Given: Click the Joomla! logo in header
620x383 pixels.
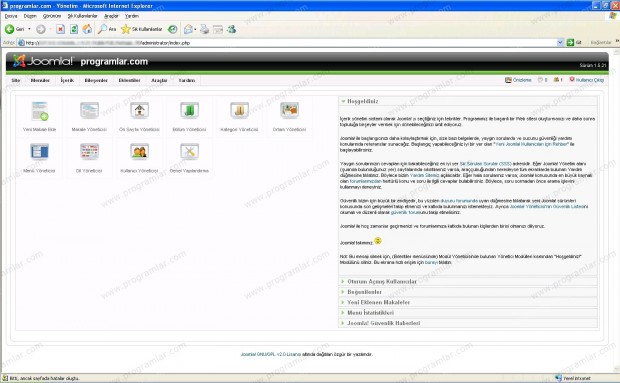Looking at the screenshot, I should (x=43, y=61).
